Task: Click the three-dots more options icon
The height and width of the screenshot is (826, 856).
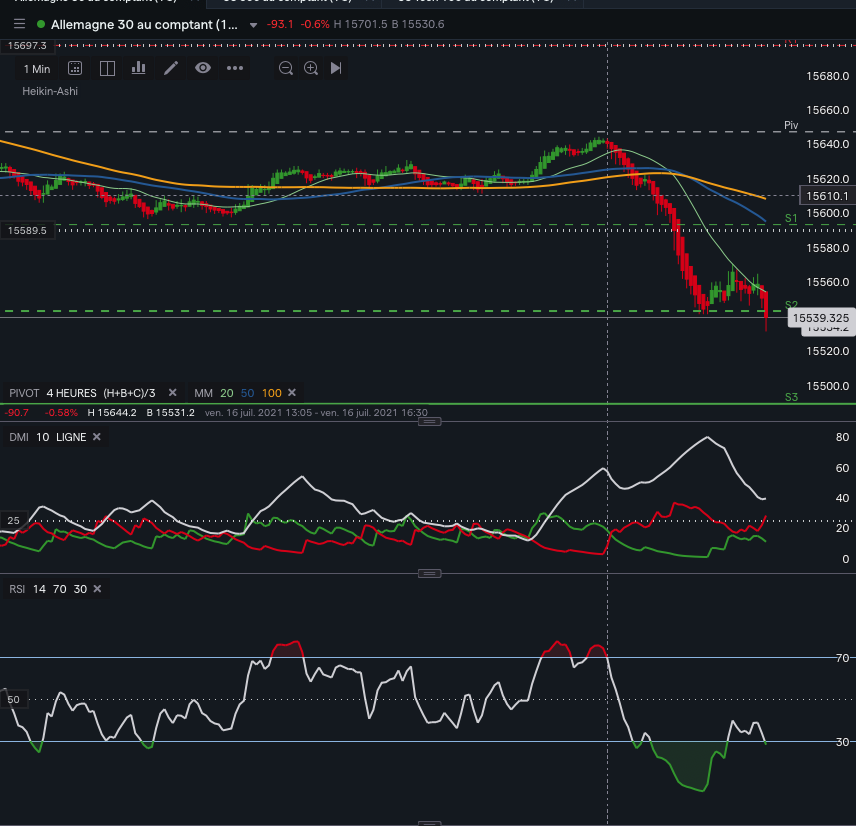Action: point(235,68)
